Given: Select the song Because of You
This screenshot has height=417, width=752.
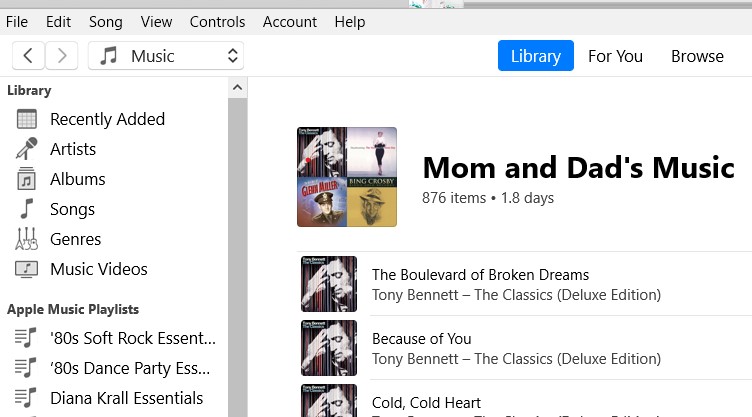Looking at the screenshot, I should coord(422,339).
